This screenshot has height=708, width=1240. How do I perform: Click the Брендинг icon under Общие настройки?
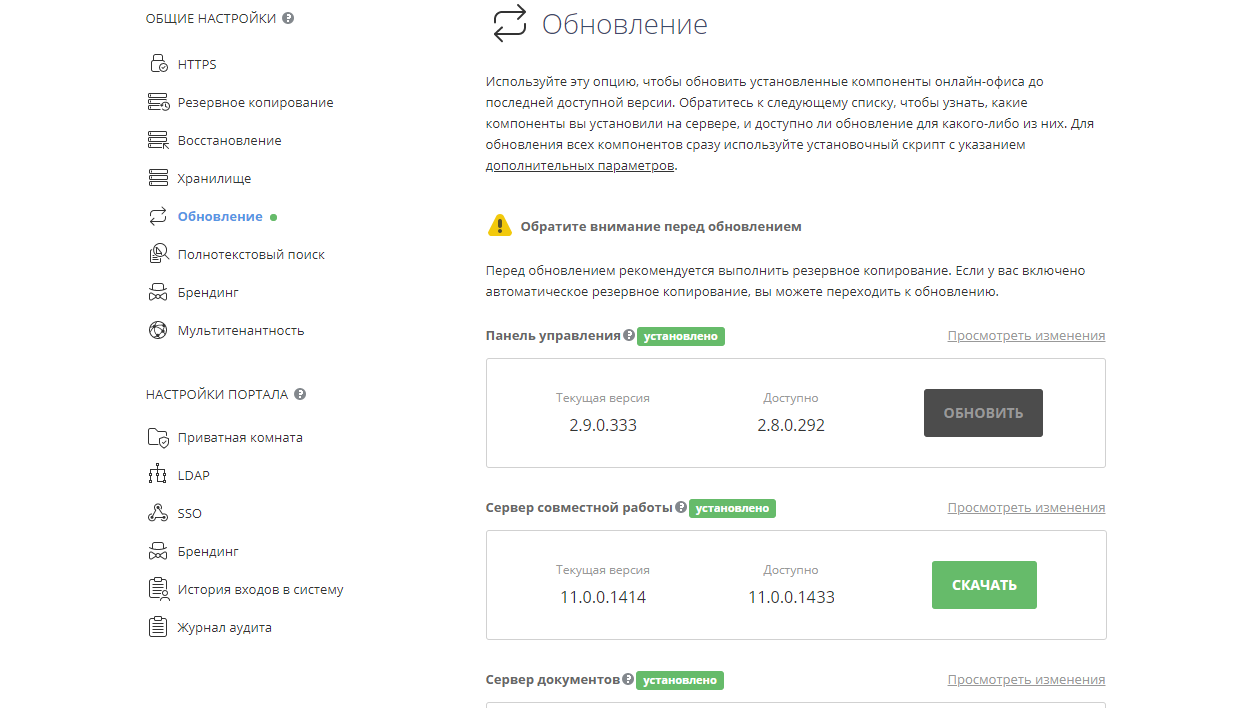(158, 292)
